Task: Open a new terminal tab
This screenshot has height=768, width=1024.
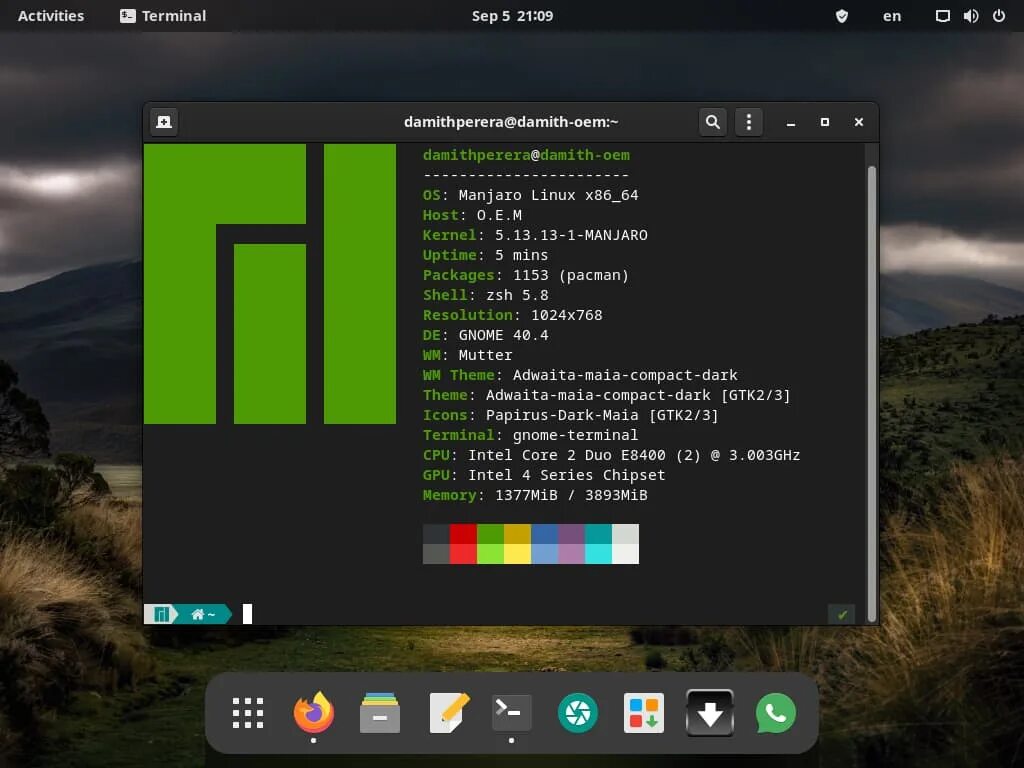Action: [x=164, y=122]
